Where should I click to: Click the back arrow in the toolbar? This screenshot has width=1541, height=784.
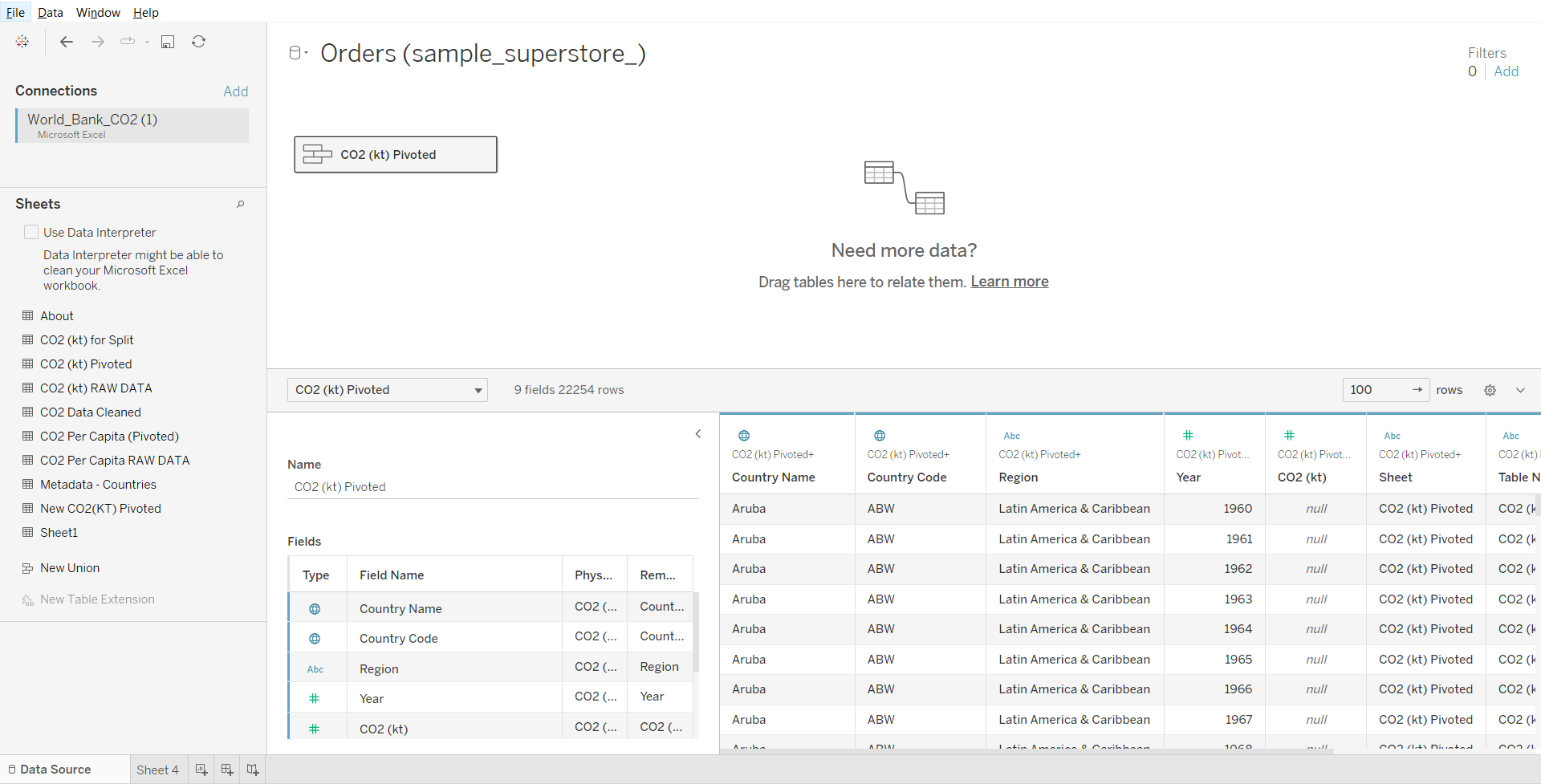[x=67, y=42]
